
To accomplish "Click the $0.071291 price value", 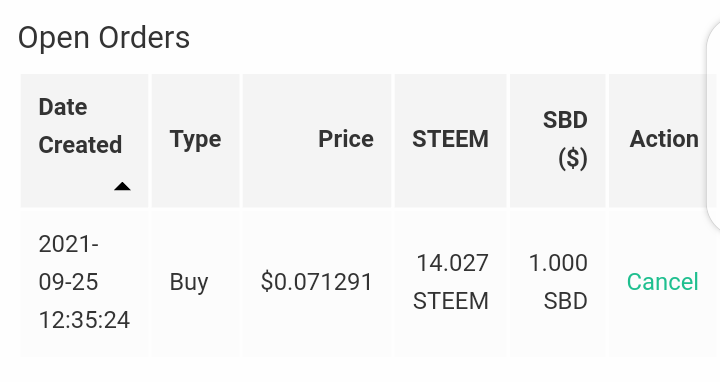I will tap(316, 281).
